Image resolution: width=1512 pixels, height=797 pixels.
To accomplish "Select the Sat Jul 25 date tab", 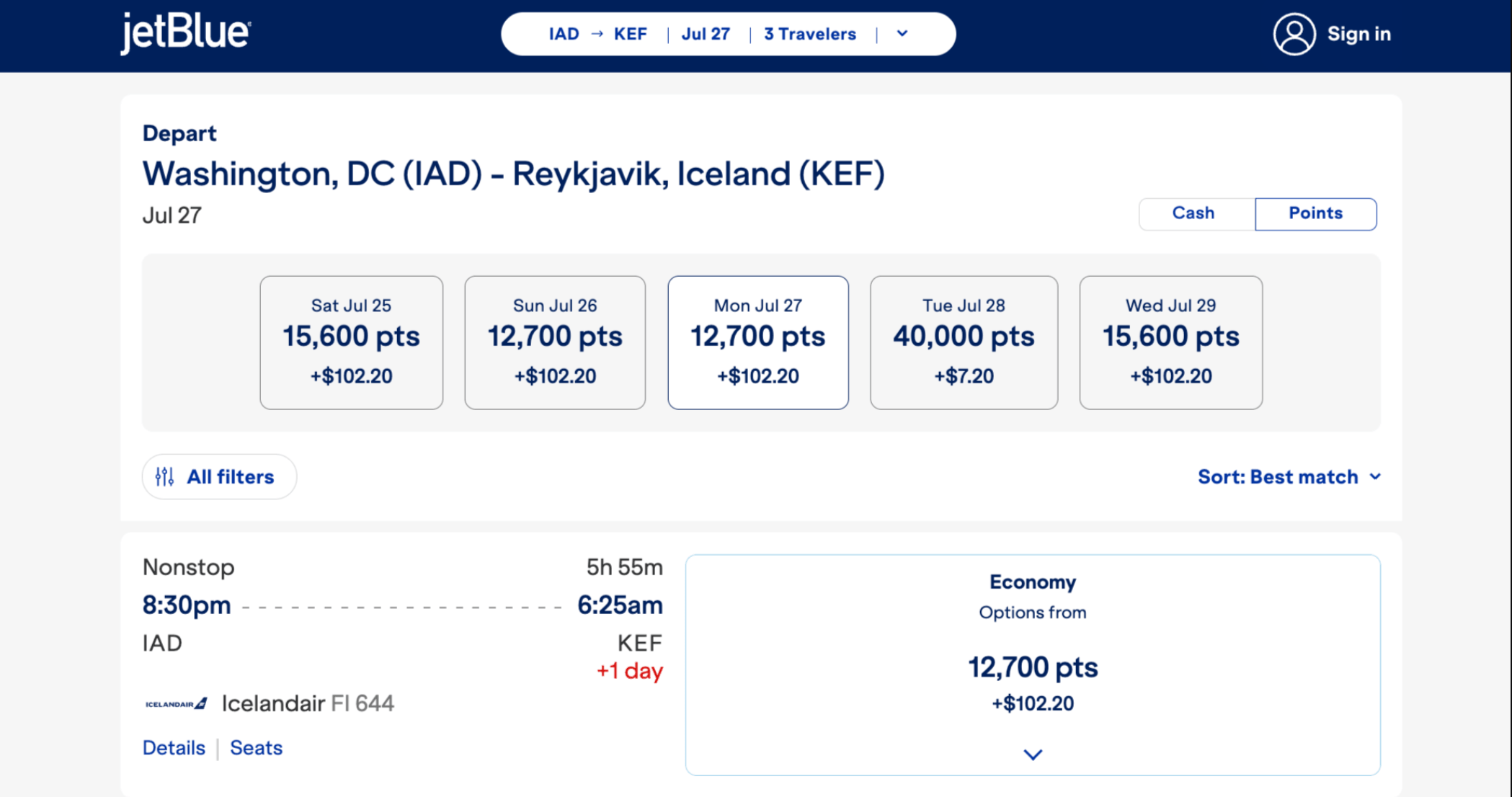I will (x=352, y=342).
